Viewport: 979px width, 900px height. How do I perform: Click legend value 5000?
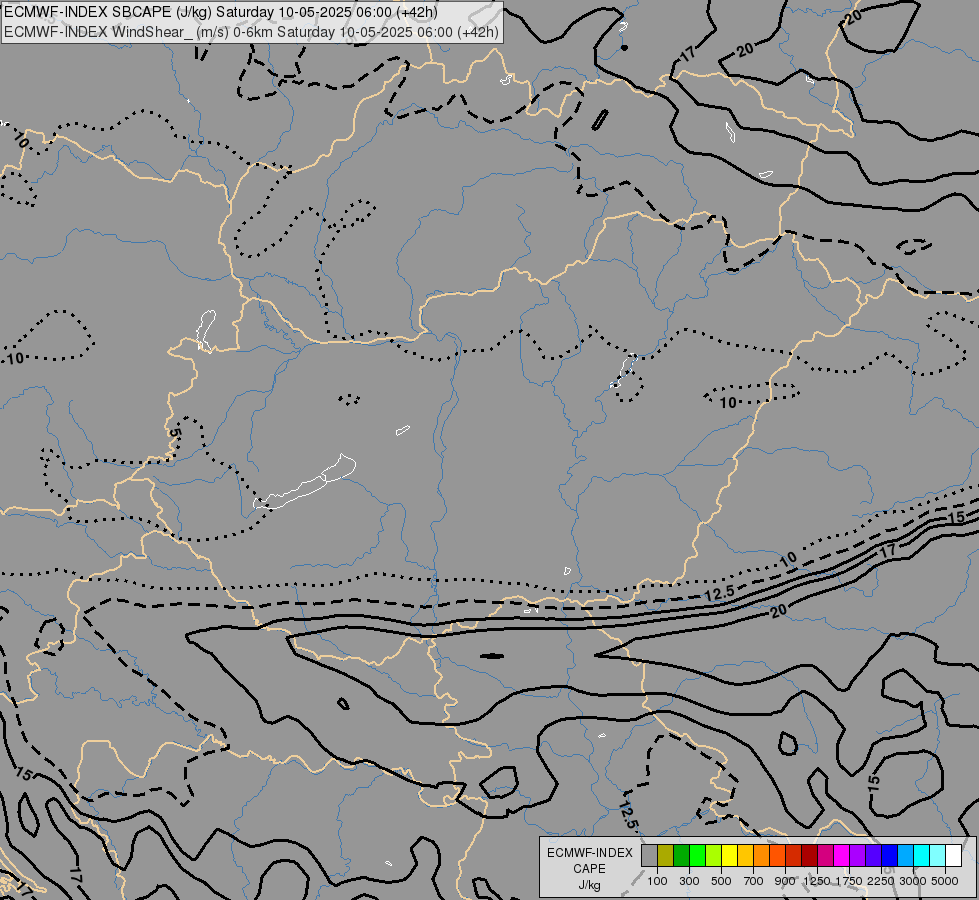click(x=945, y=881)
